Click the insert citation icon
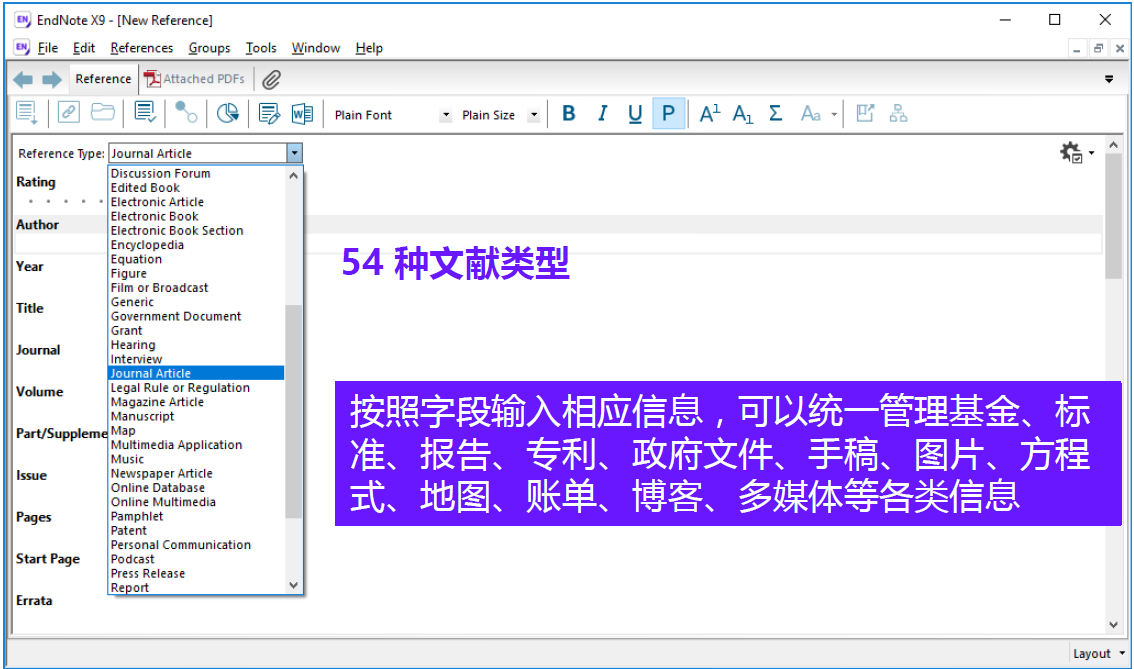This screenshot has height=669, width=1134. pos(269,114)
